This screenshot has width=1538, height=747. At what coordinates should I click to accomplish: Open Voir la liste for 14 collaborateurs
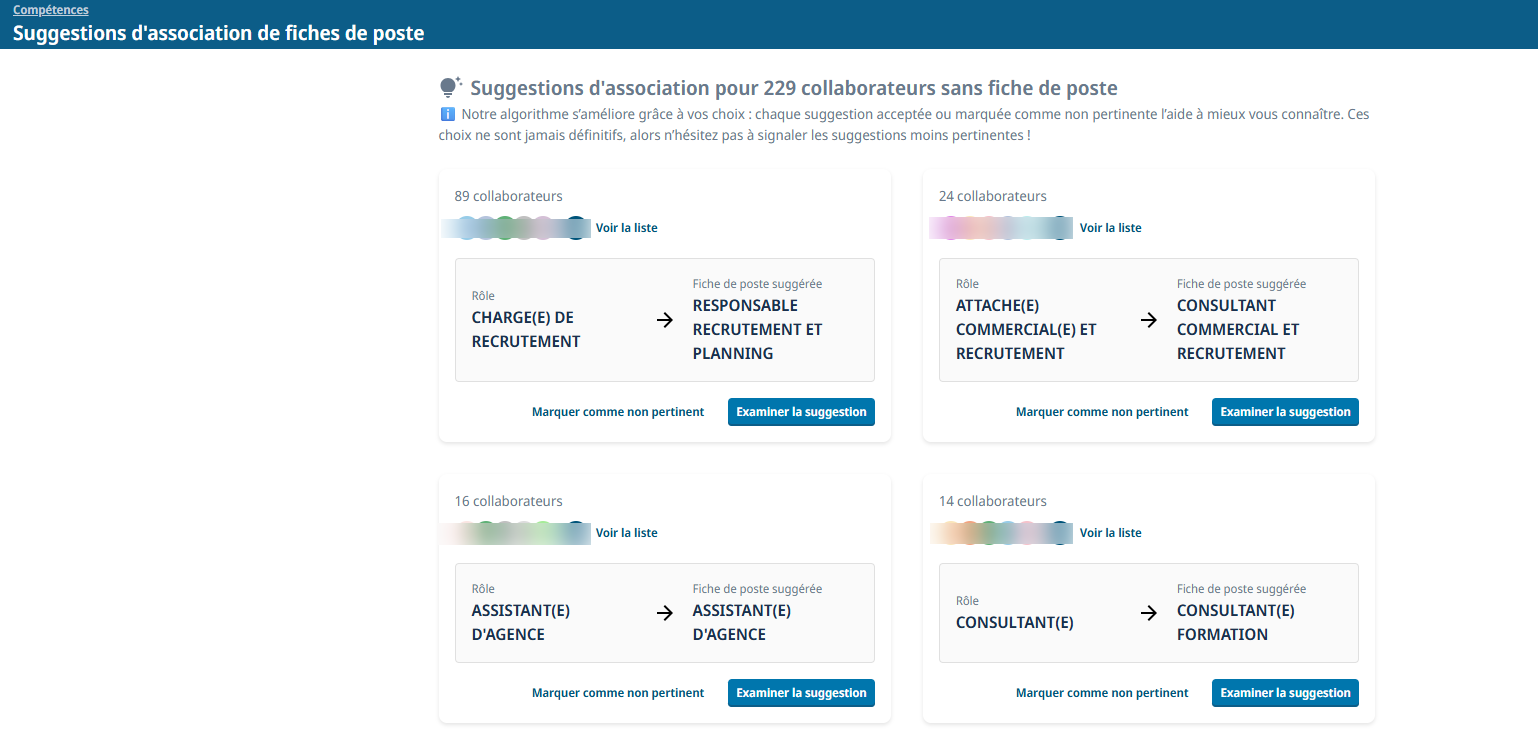point(1111,533)
